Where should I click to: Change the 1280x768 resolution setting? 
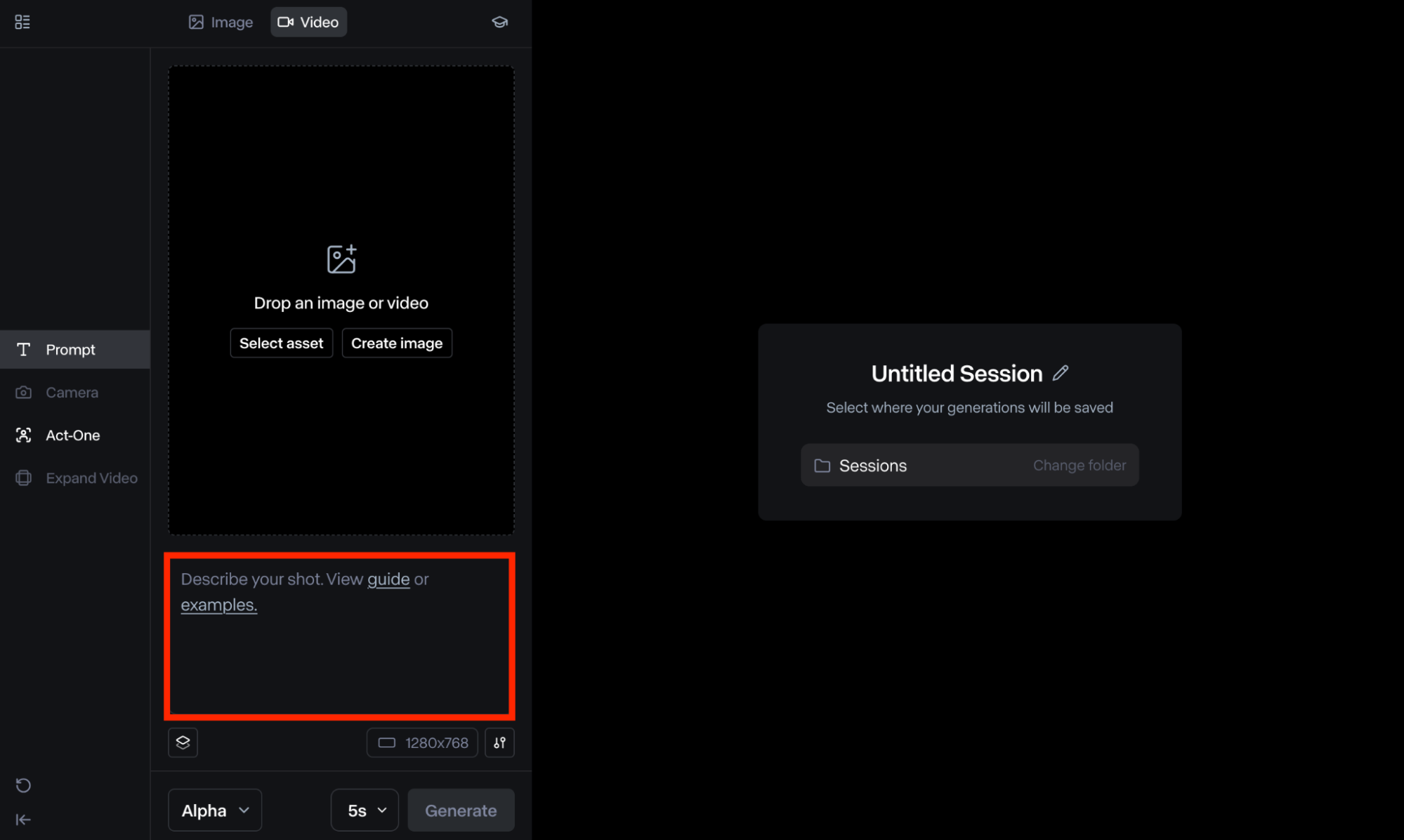pos(422,742)
